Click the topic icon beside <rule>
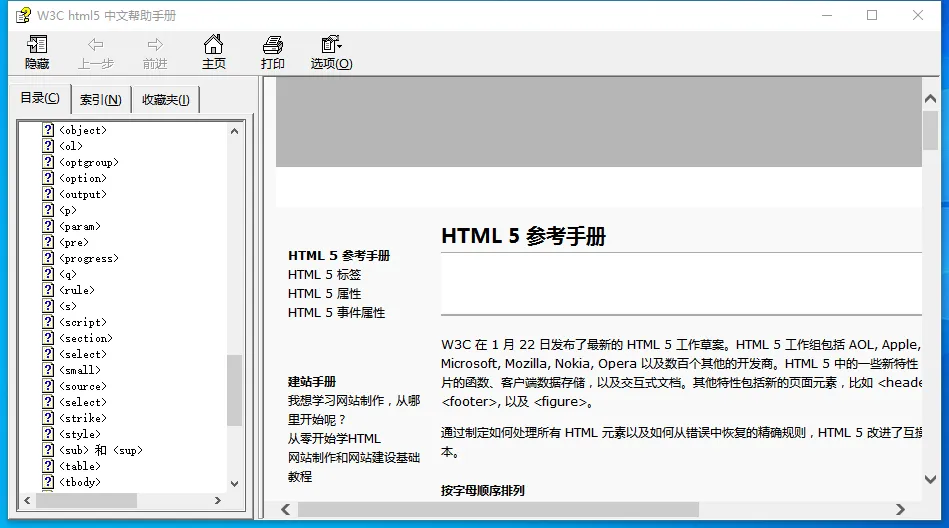 click(x=48, y=289)
